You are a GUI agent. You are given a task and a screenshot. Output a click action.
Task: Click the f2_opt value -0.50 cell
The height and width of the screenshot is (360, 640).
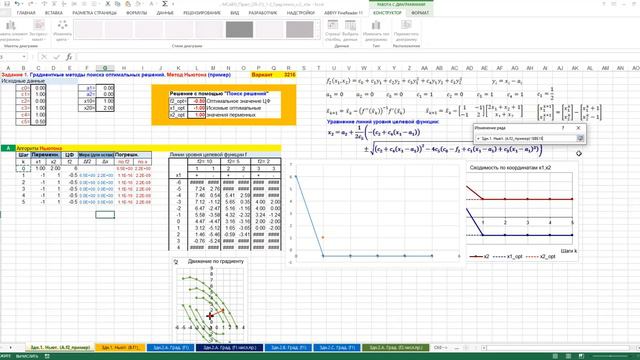click(197, 101)
